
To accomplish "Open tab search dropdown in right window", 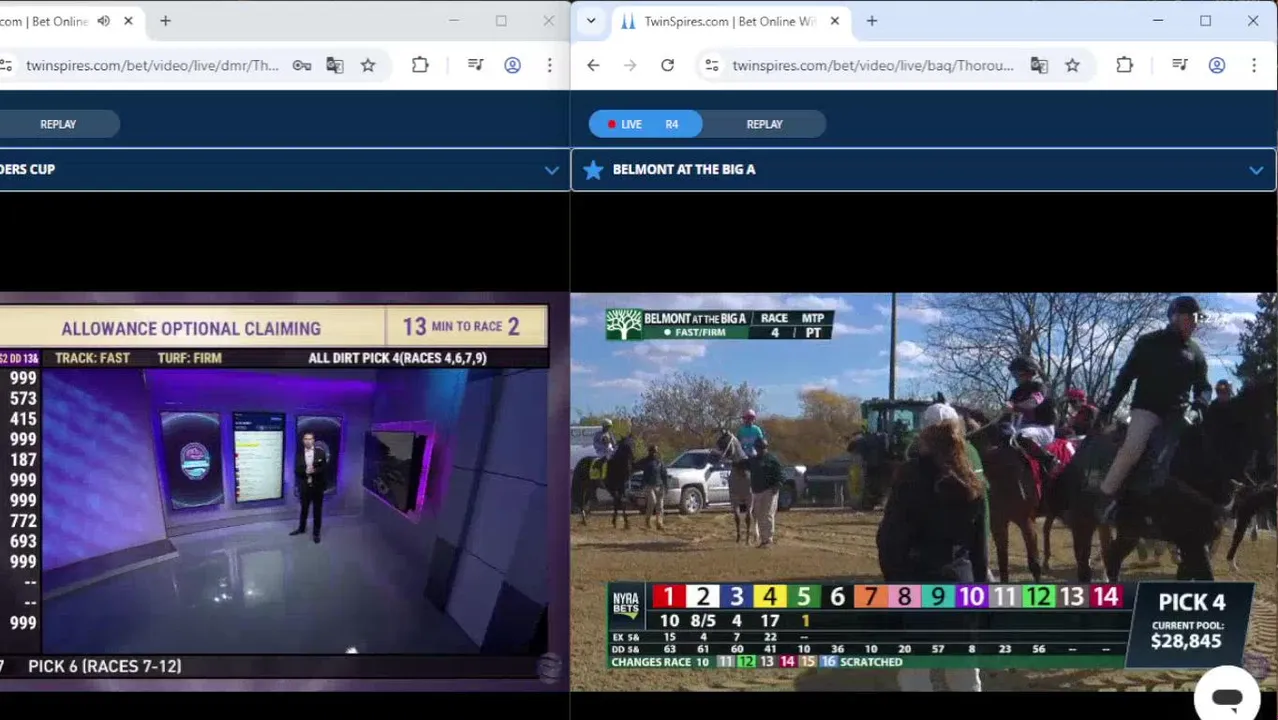I will click(591, 21).
